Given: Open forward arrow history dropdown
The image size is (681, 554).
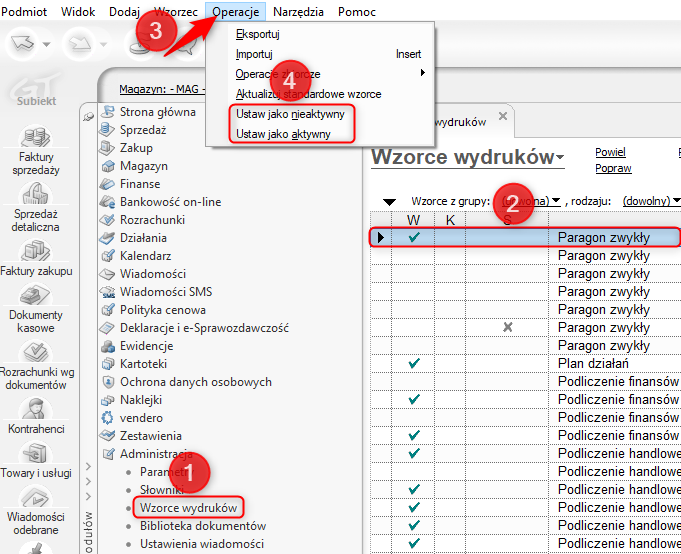Looking at the screenshot, I should pos(103,44).
